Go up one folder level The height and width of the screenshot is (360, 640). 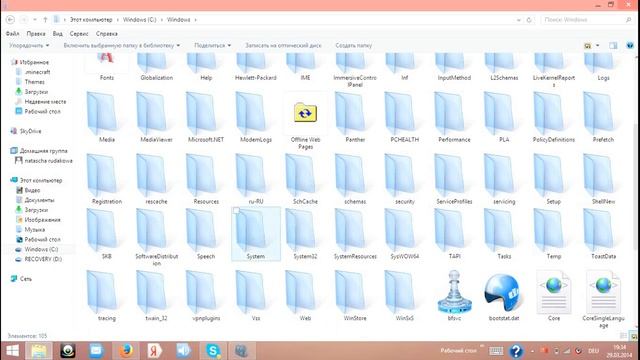45,20
